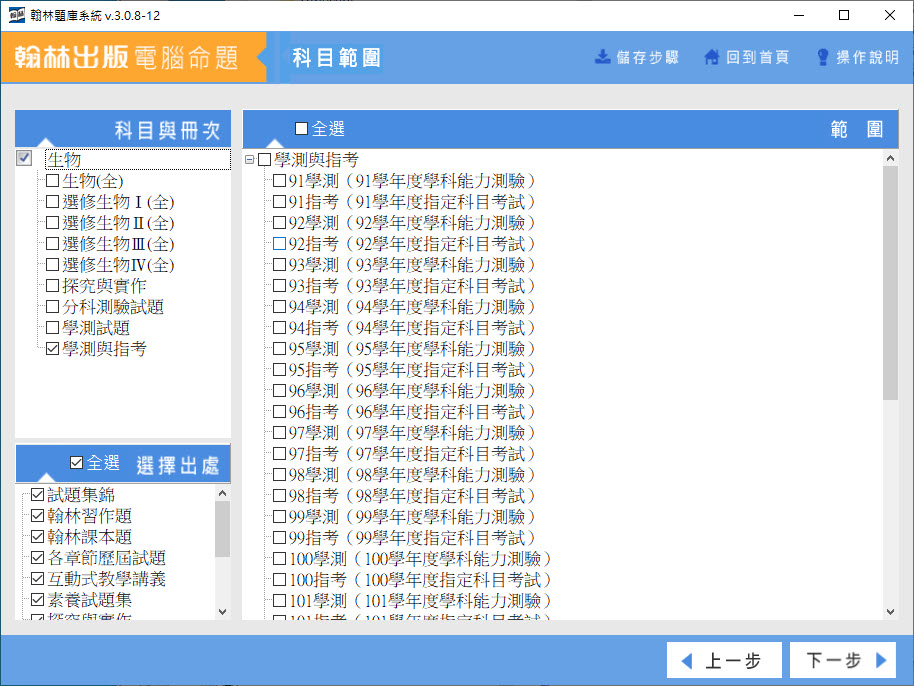Click the left arrow on 上一步

(x=687, y=661)
